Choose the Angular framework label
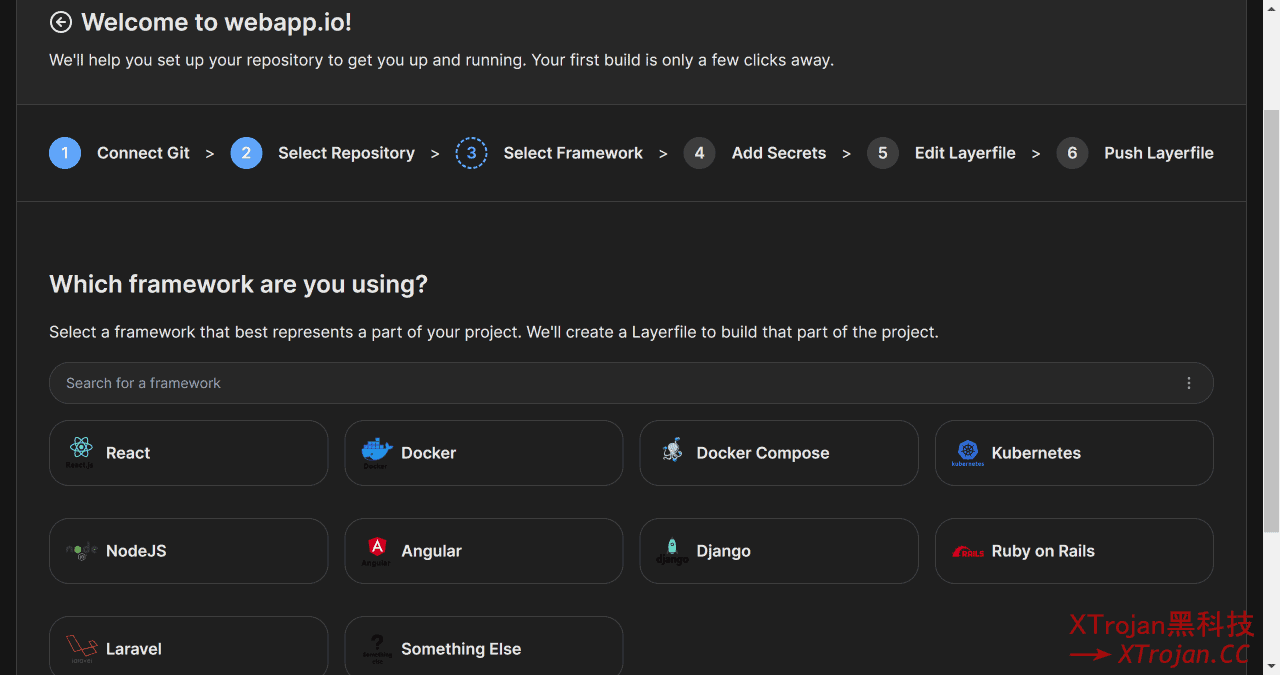The height and width of the screenshot is (675, 1280). click(x=431, y=551)
